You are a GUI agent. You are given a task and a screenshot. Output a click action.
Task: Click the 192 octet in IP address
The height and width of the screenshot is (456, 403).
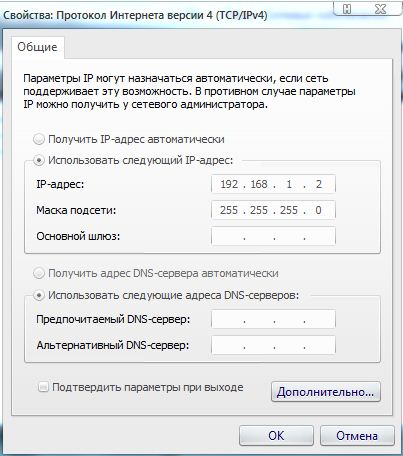pos(229,184)
